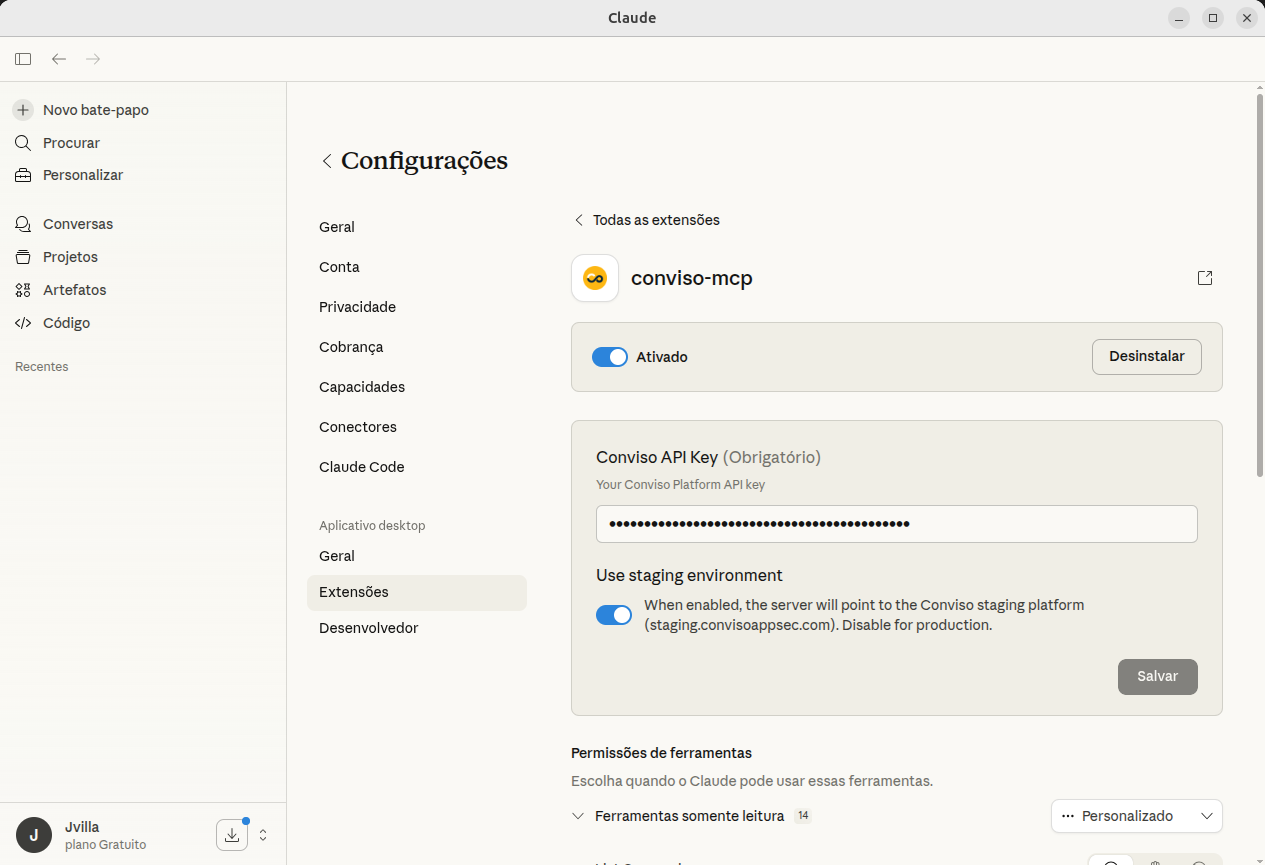This screenshot has width=1265, height=865.
Task: Click the Projetos icon in sidebar
Action: 23,257
